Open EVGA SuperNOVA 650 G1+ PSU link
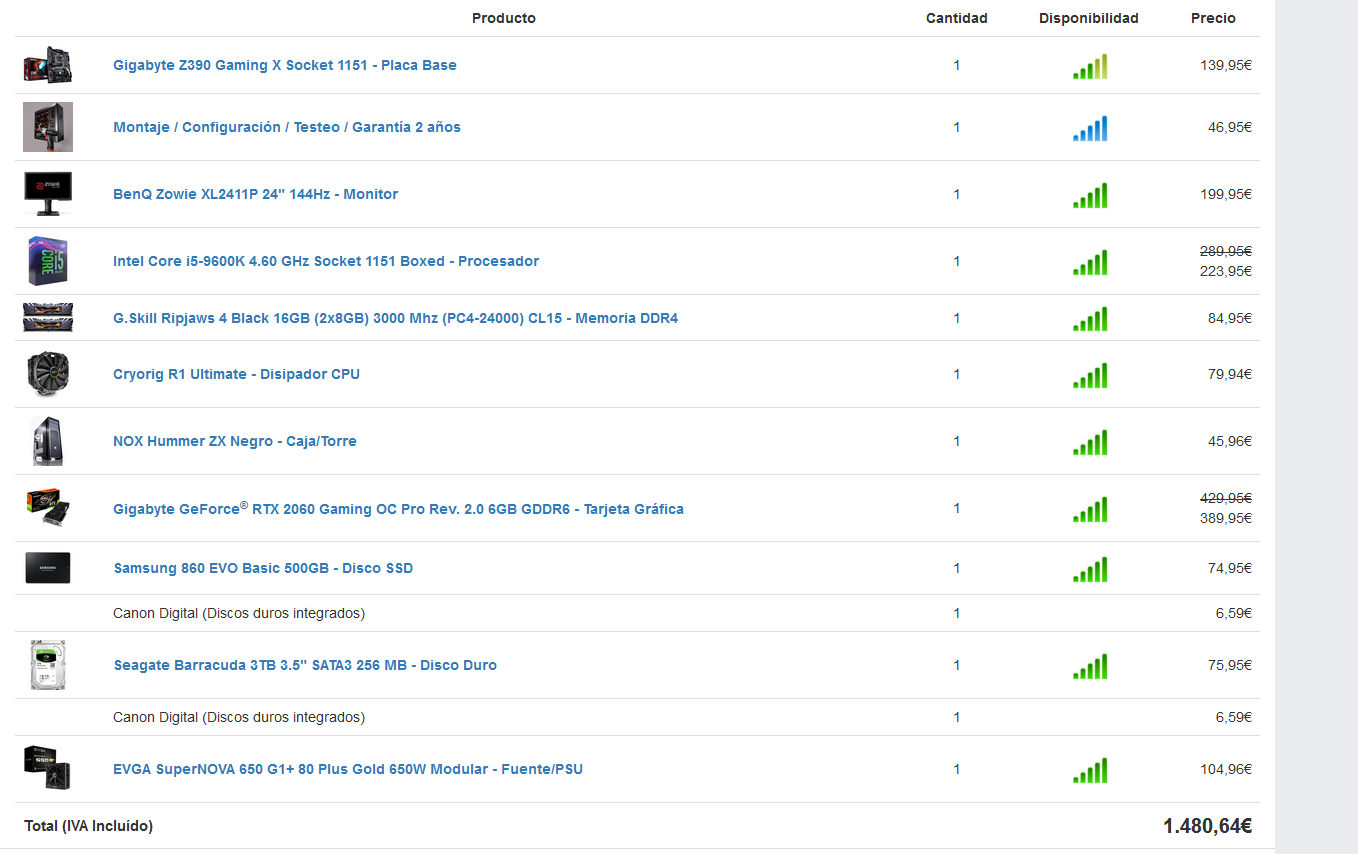 [348, 769]
